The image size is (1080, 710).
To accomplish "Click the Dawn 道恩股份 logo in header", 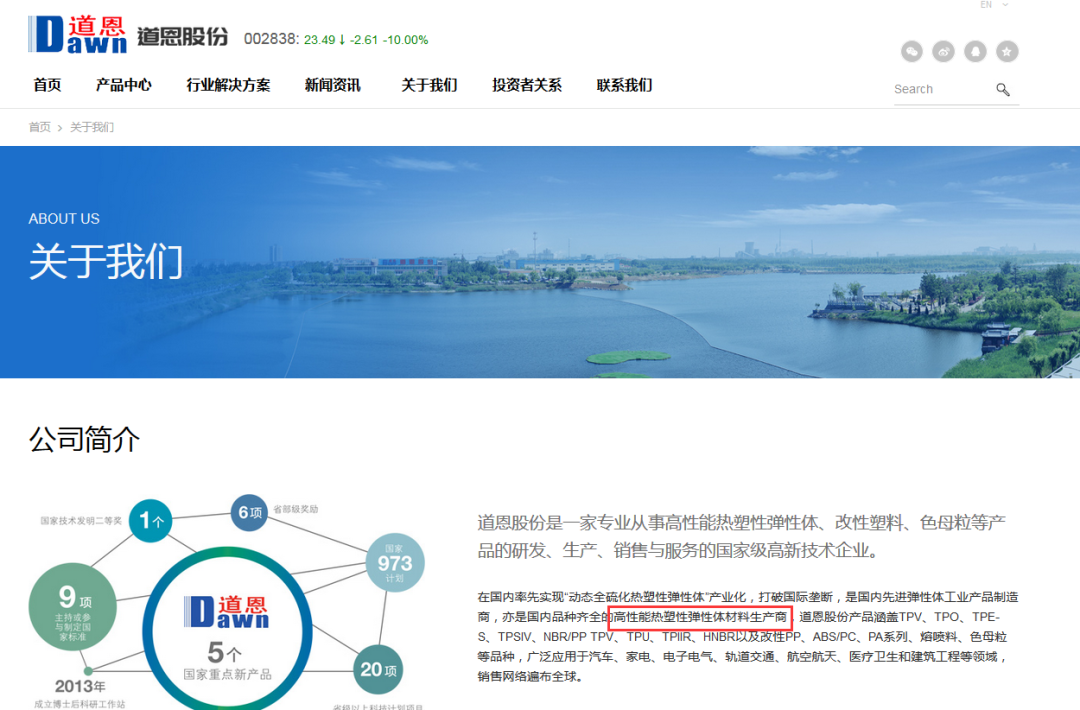I will tap(128, 34).
